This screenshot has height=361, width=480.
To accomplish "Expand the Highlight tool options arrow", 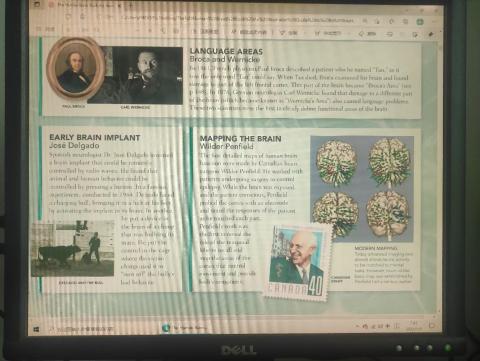I will (x=349, y=33).
